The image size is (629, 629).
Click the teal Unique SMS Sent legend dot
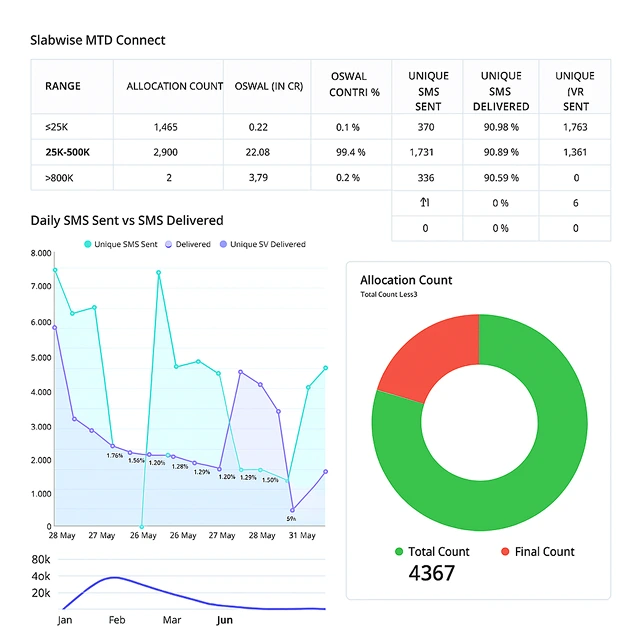(88, 244)
